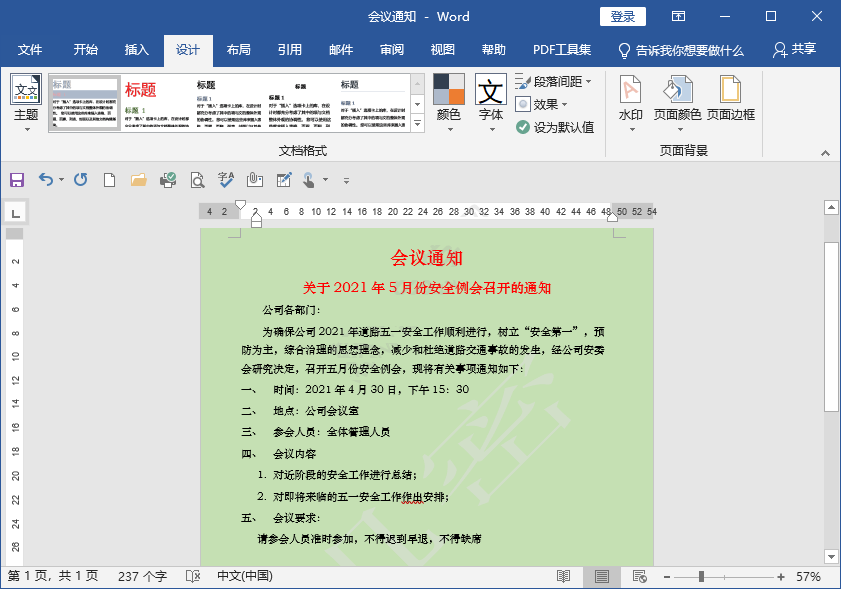
Task: Toggle Web Layout view in status bar
Action: click(x=637, y=577)
